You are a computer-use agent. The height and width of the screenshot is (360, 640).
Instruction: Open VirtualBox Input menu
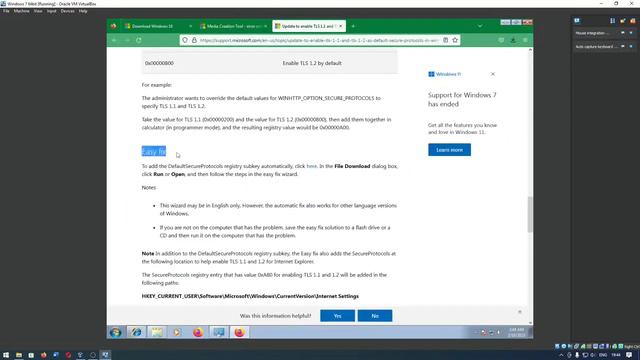51,11
